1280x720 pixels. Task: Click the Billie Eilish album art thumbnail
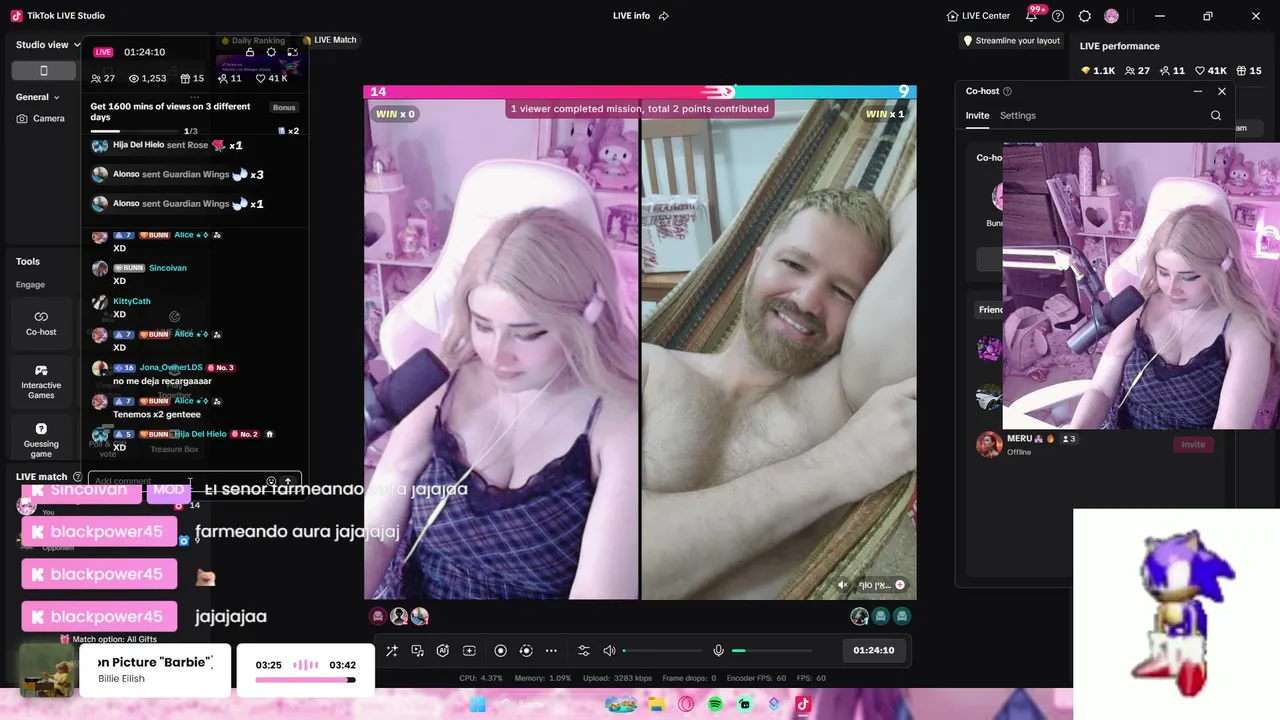pyautogui.click(x=47, y=670)
